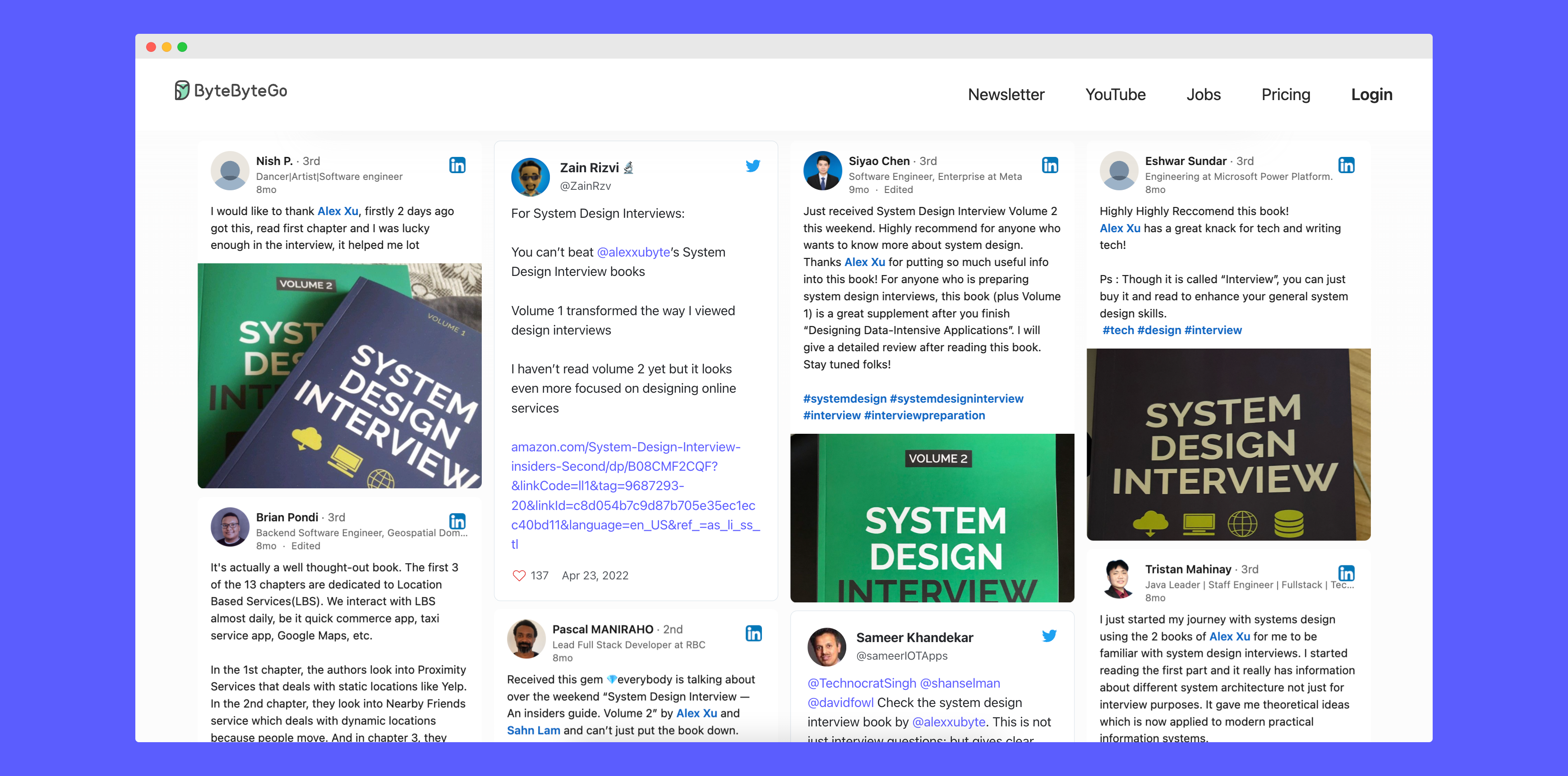This screenshot has height=776, width=1568.
Task: Click #interviewpreparation hashtag
Action: tap(925, 416)
